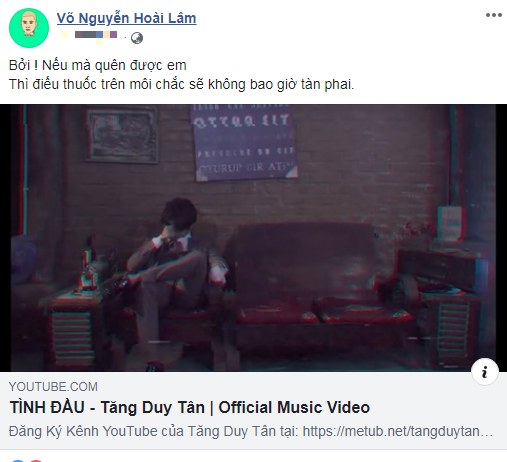Open the three-dot post options menu
Screen dimensions: 507x462
tap(494, 15)
